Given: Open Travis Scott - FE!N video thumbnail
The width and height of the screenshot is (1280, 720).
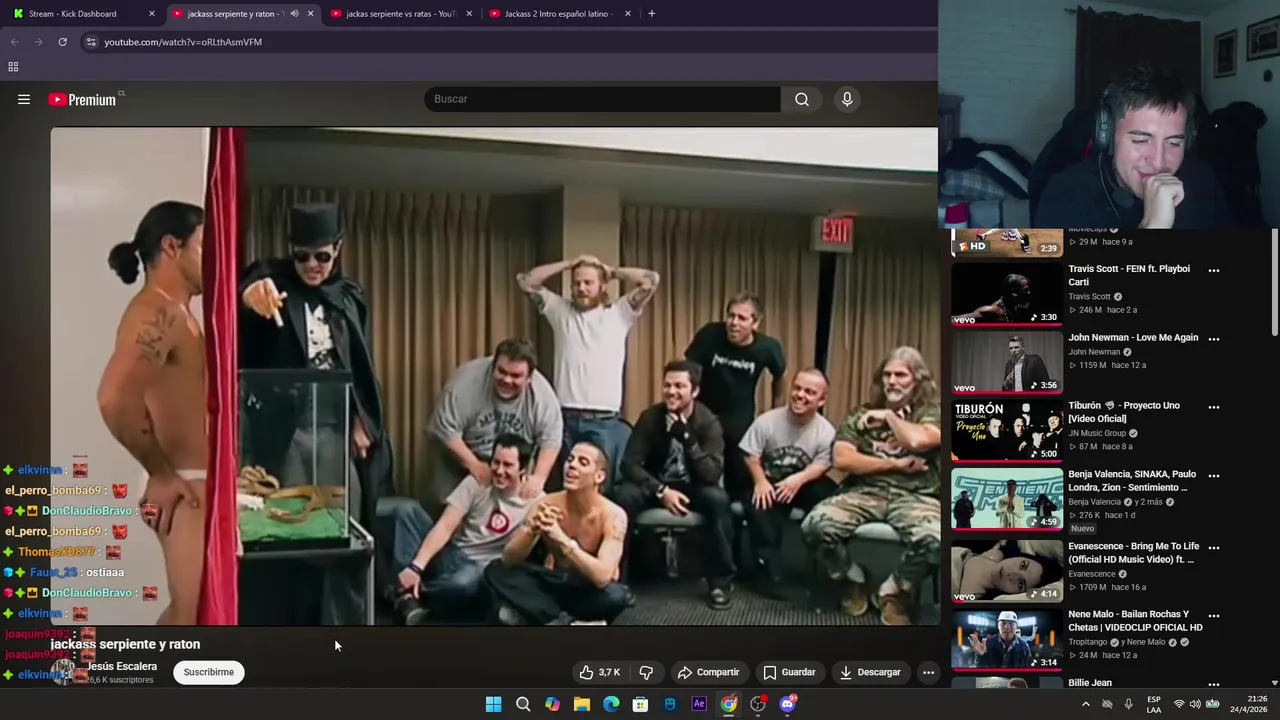Looking at the screenshot, I should tap(1006, 294).
